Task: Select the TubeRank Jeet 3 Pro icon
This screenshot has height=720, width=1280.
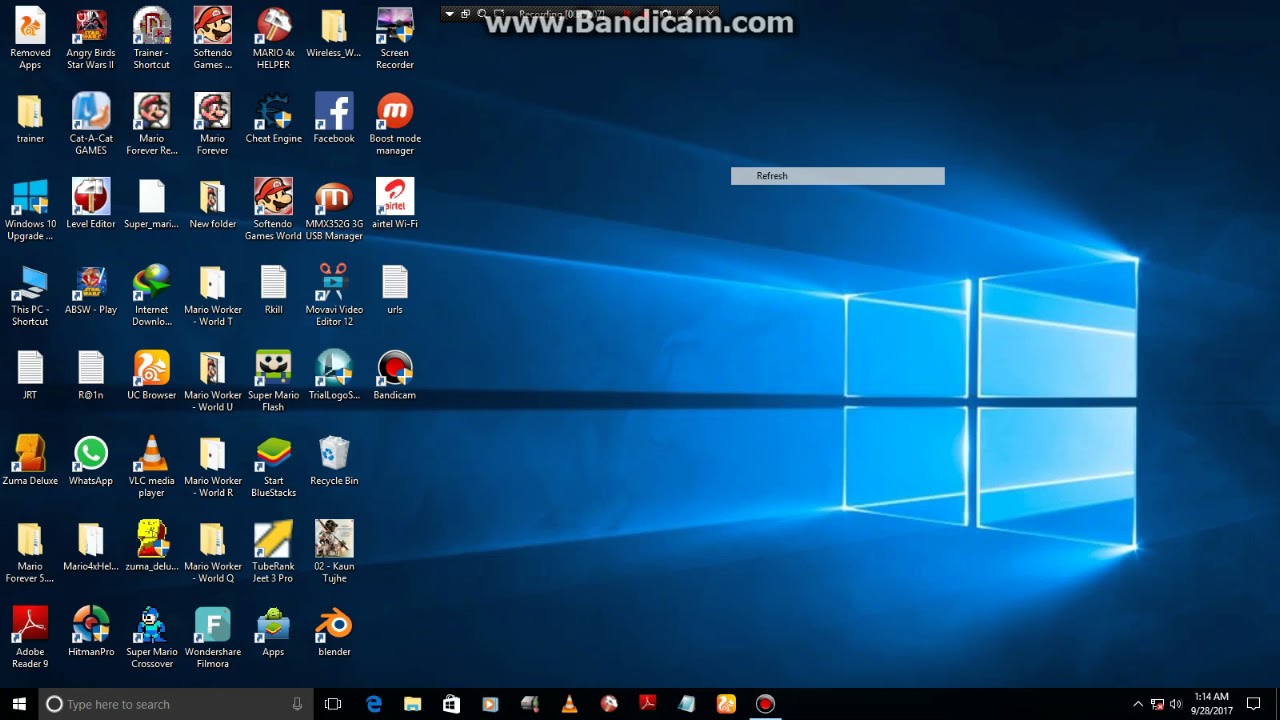Action: coord(273,553)
